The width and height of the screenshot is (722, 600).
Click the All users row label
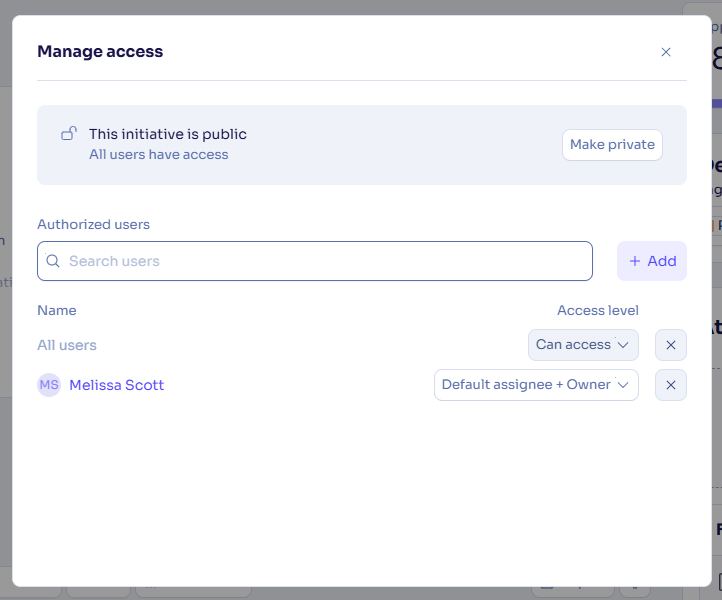click(x=67, y=345)
